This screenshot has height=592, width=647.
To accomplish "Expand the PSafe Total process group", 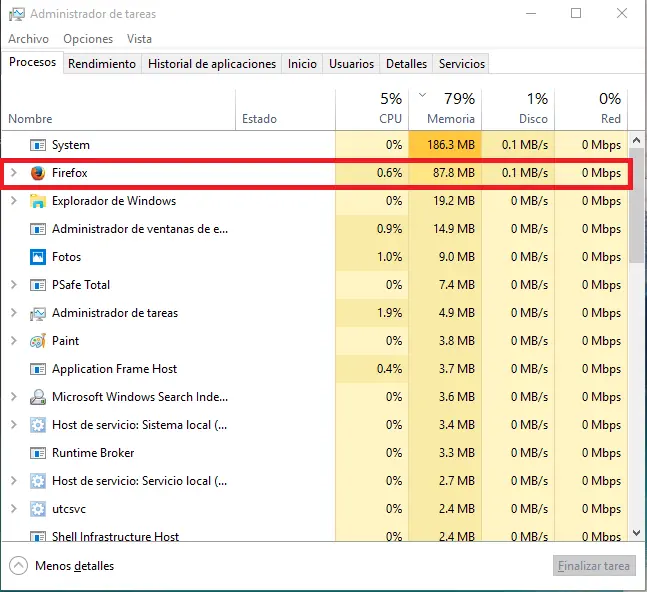I will pyautogui.click(x=14, y=285).
